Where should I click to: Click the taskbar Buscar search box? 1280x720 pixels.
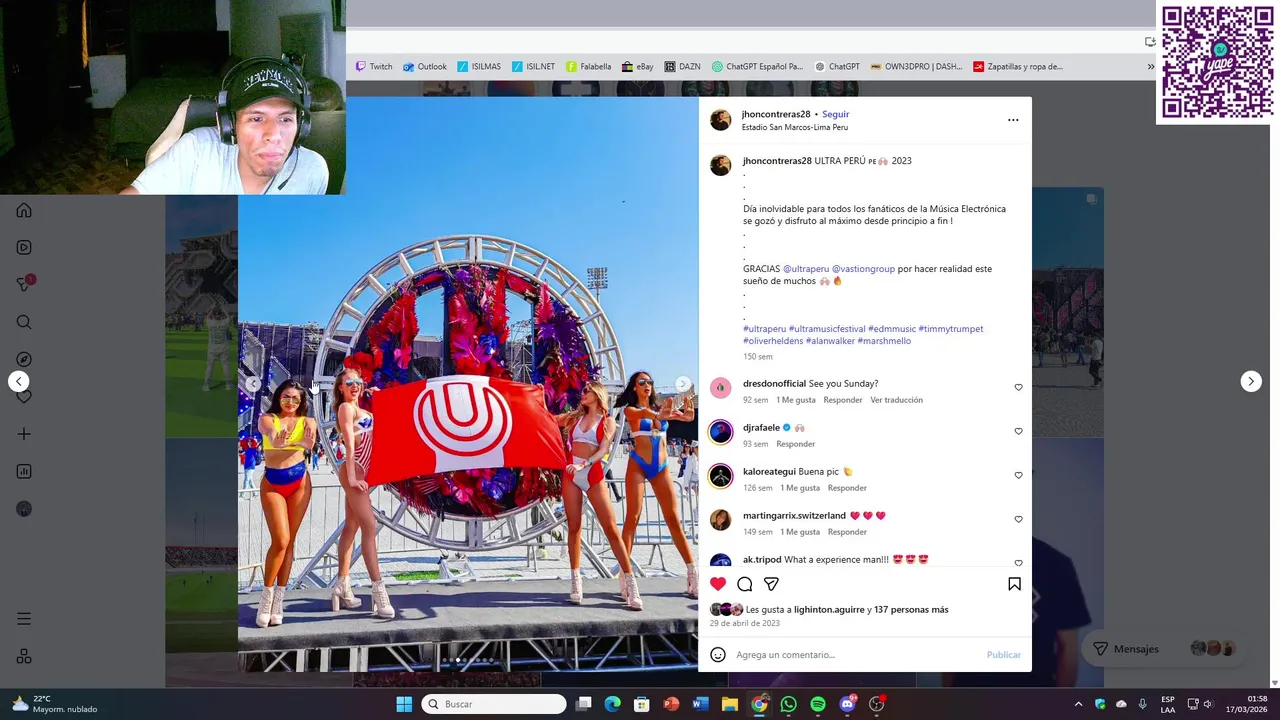[494, 704]
